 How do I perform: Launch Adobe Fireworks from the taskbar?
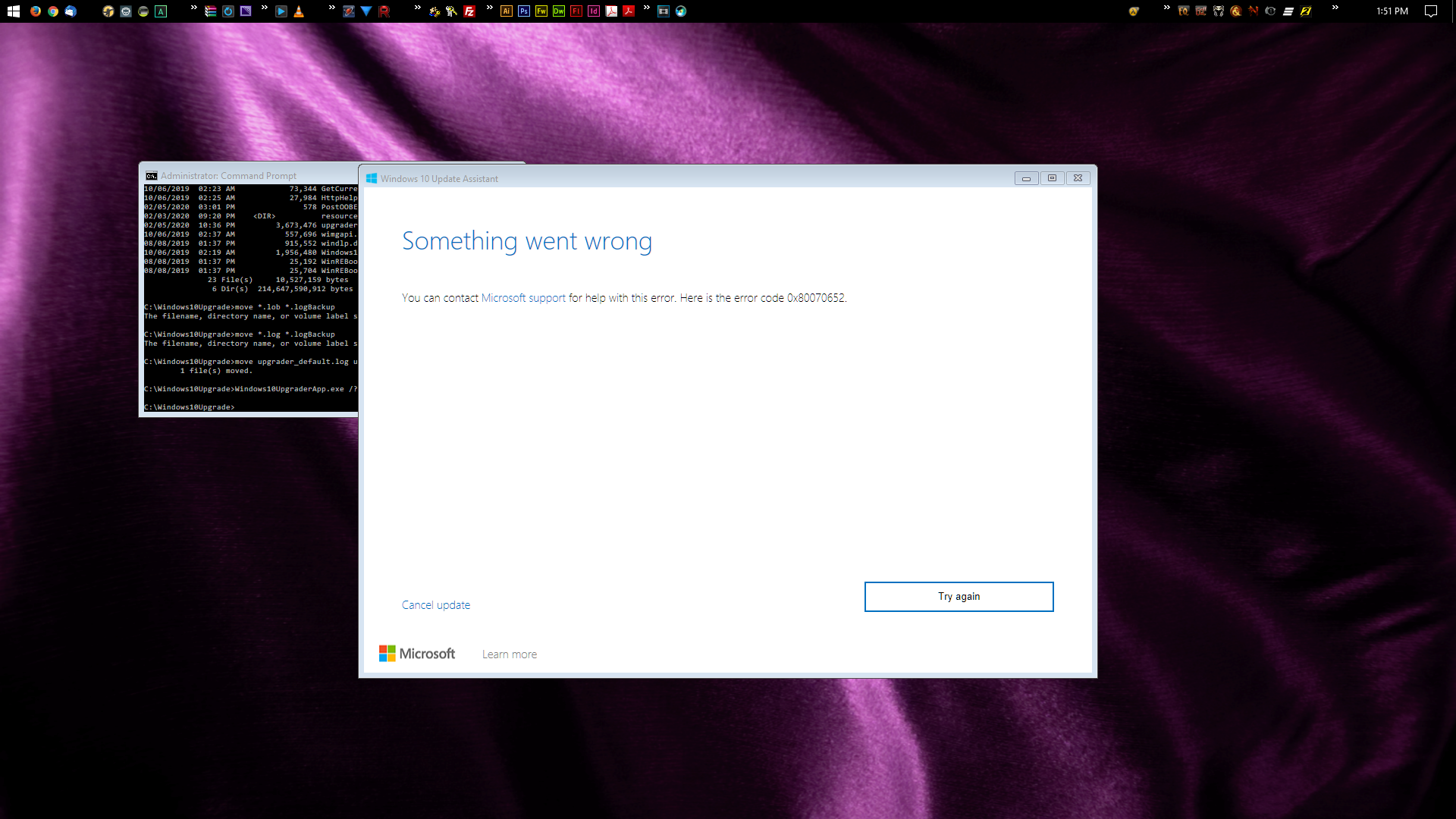pos(541,11)
